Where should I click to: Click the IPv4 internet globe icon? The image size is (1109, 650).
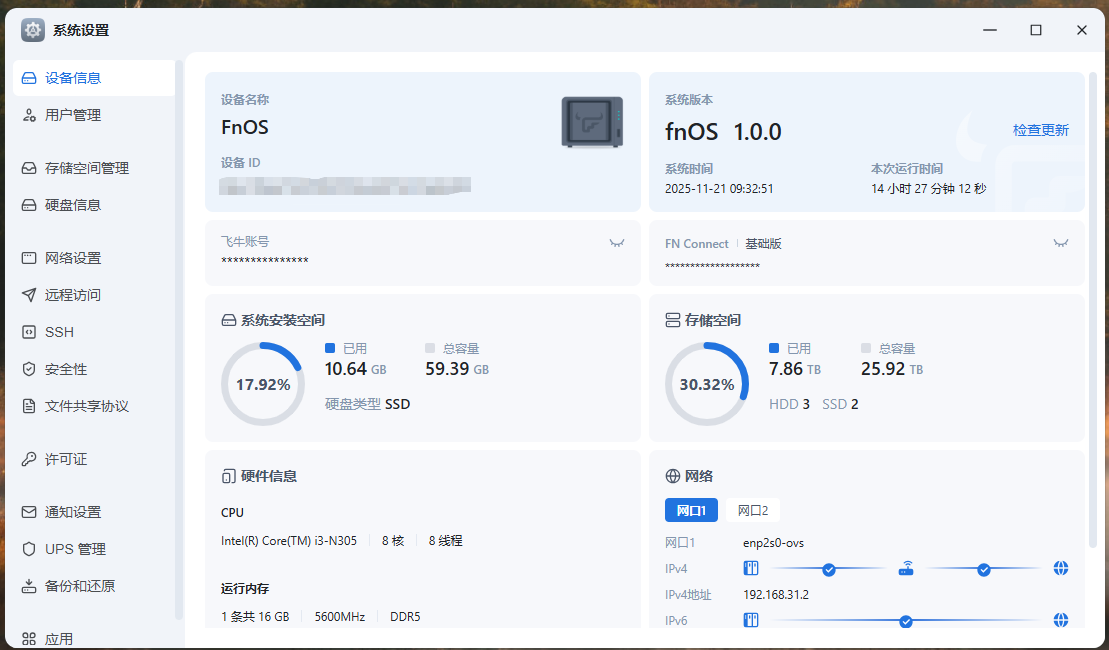pos(1060,568)
